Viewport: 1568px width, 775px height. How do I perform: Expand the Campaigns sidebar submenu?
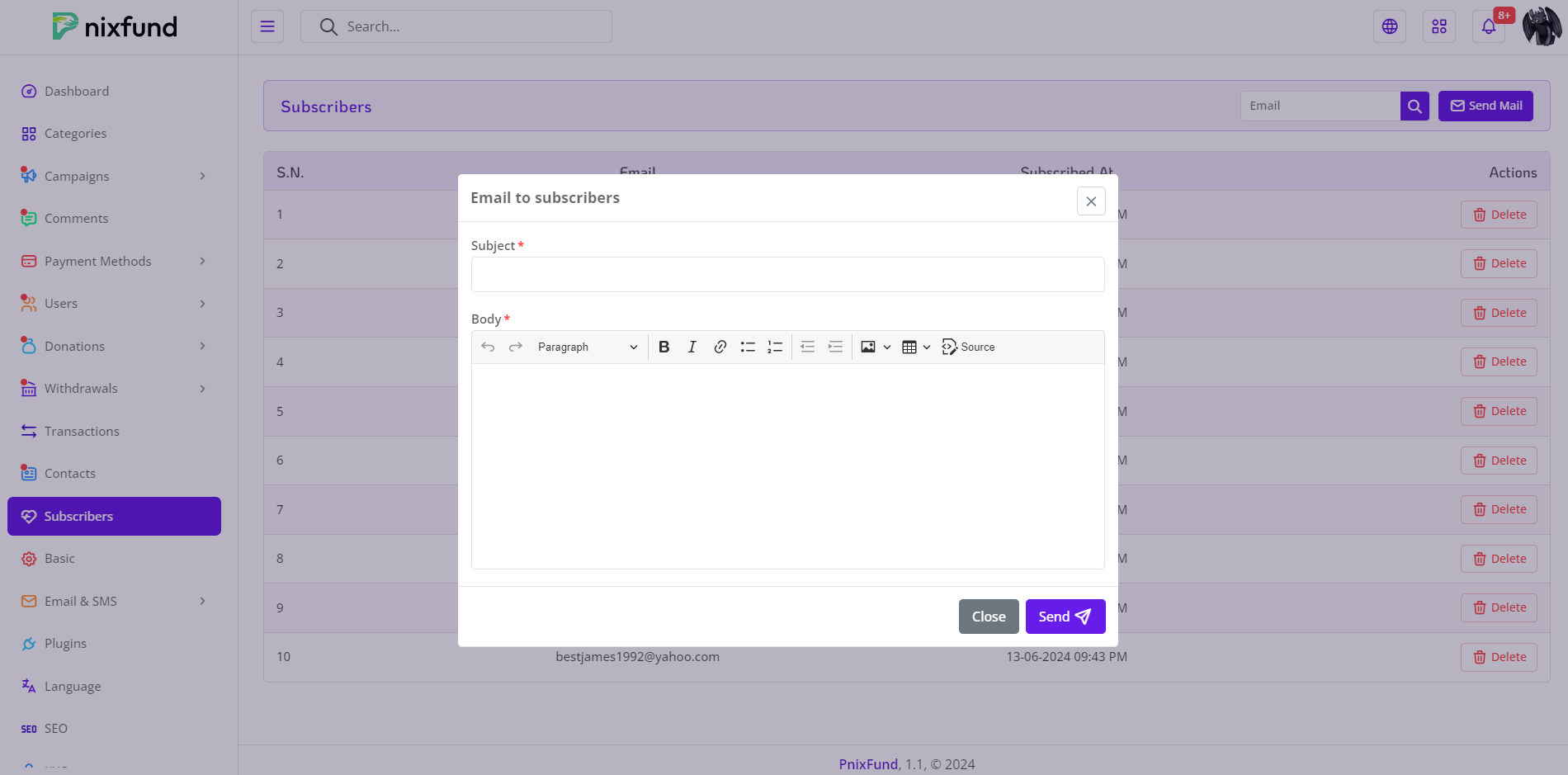pyautogui.click(x=114, y=177)
